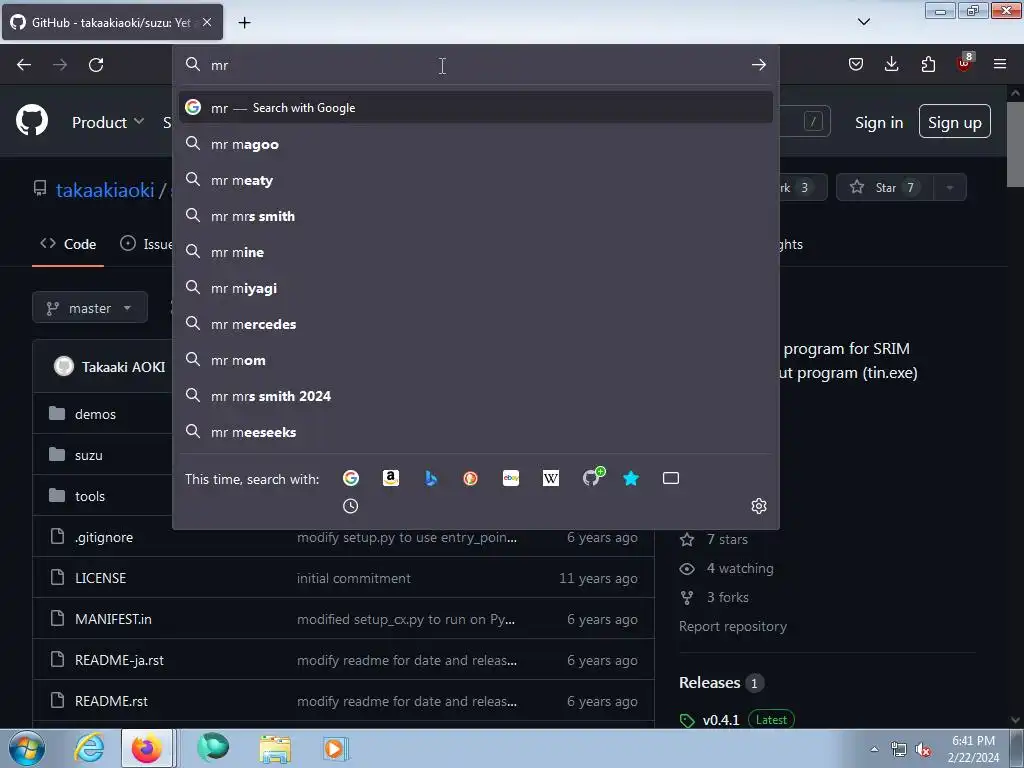
Task: Open v0.4.1 release tag
Action: tap(721, 720)
